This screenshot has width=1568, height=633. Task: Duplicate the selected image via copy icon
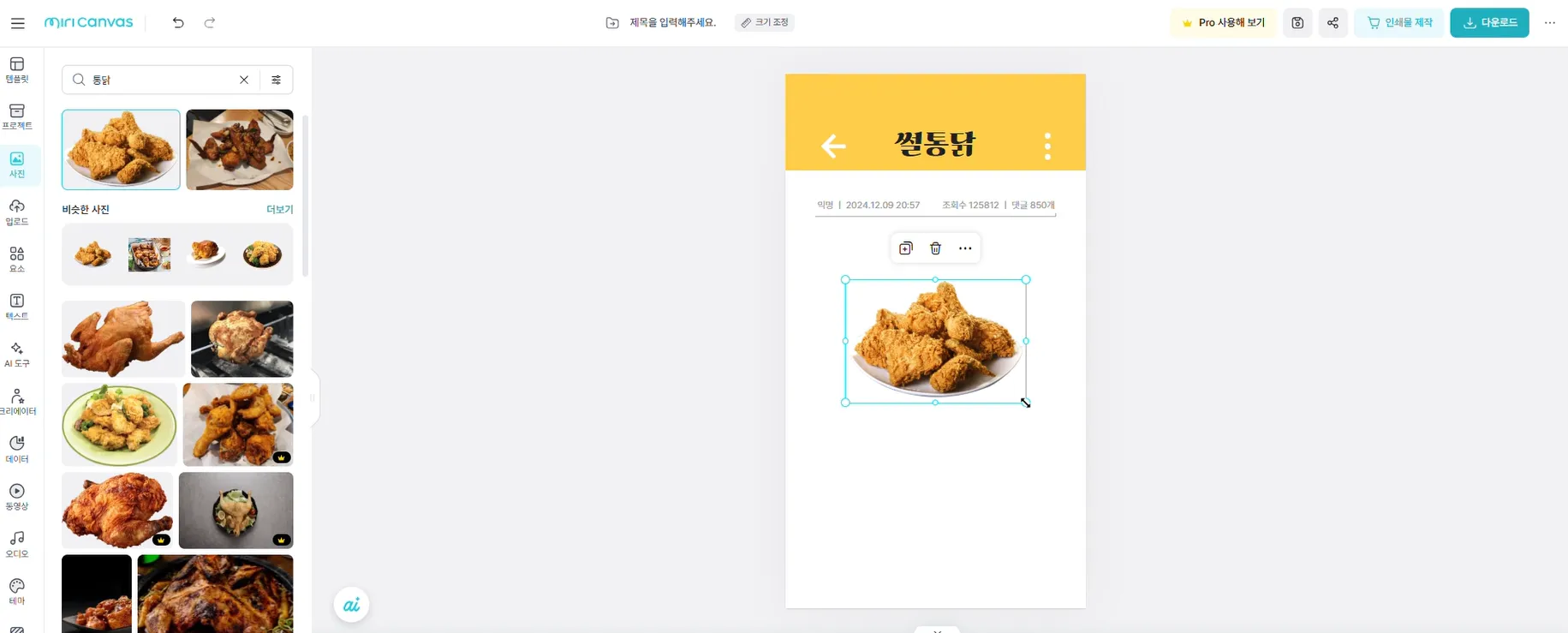pos(906,248)
